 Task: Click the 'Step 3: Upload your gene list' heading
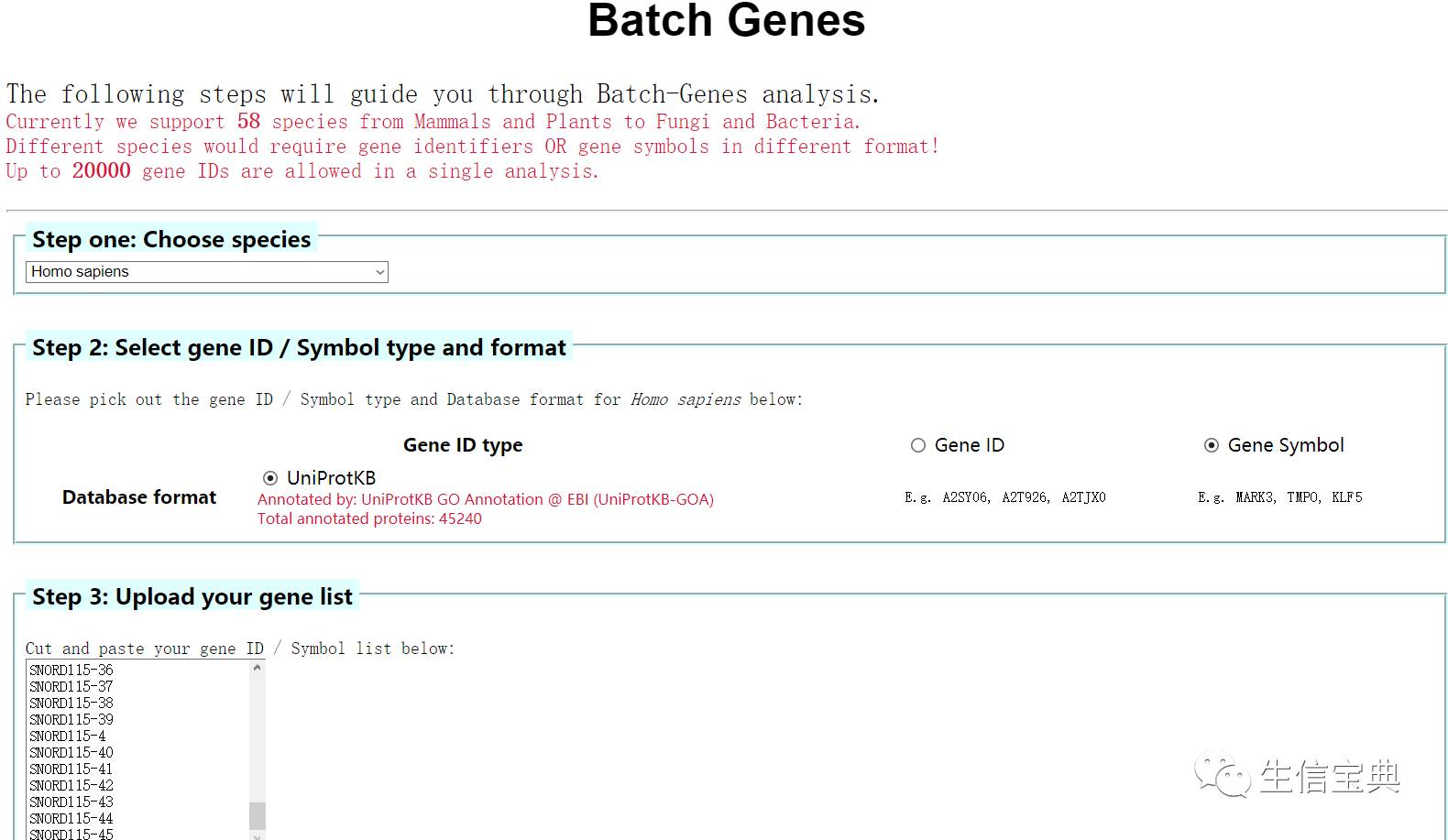pos(192,597)
